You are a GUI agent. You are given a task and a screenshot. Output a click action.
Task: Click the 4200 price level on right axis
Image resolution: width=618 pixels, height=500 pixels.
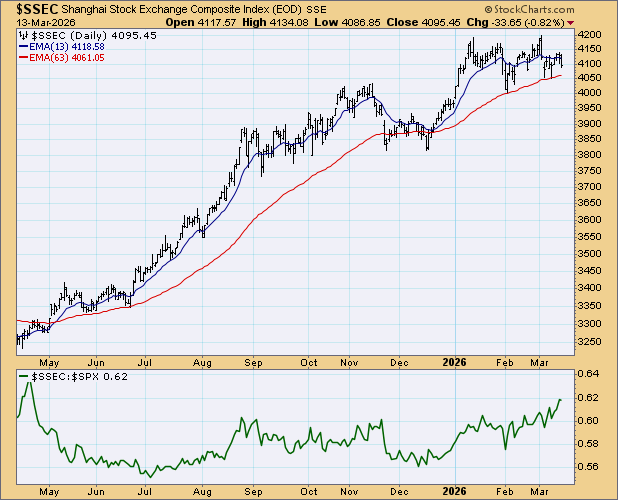click(593, 34)
